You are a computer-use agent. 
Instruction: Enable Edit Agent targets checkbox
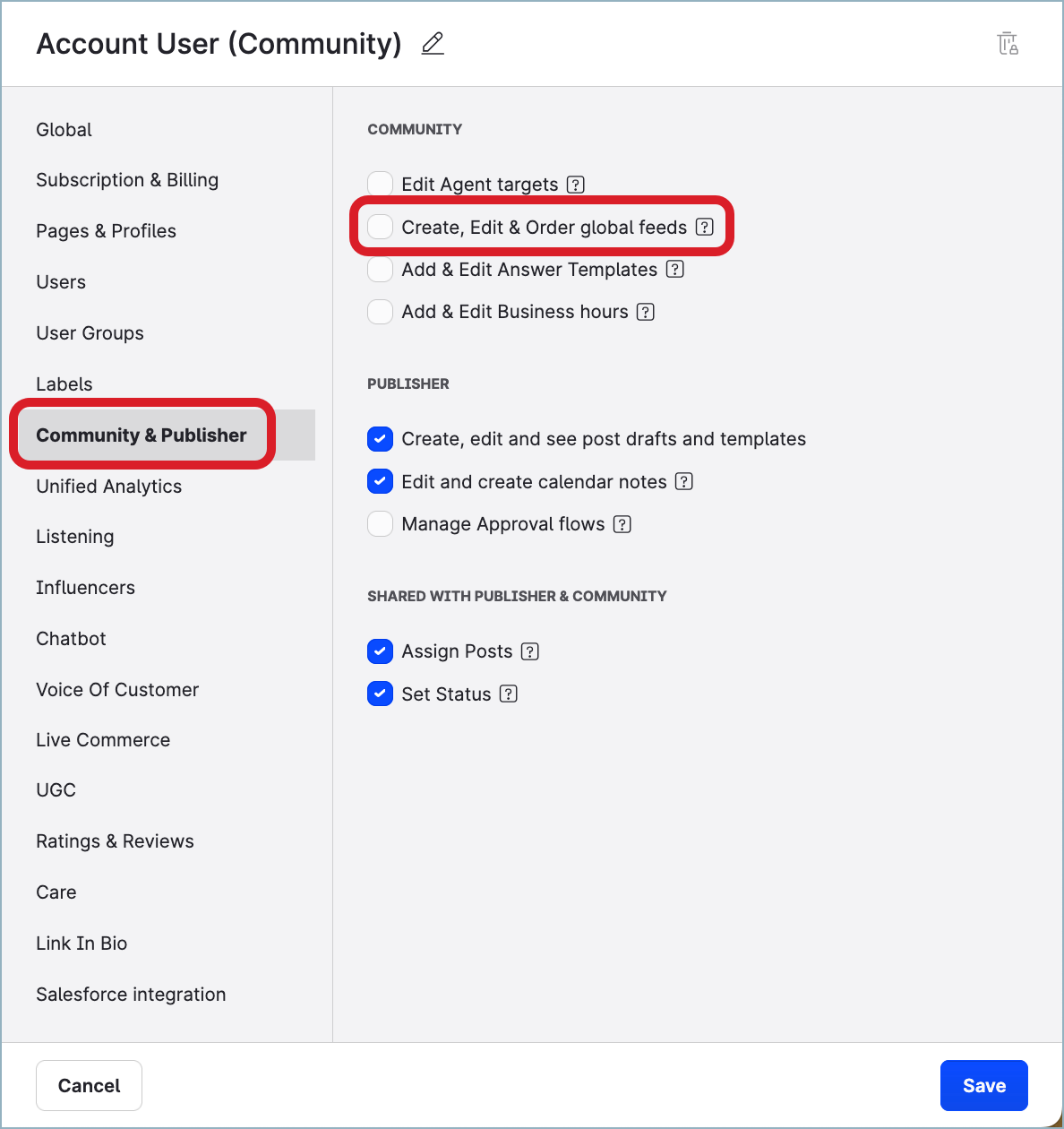point(381,185)
